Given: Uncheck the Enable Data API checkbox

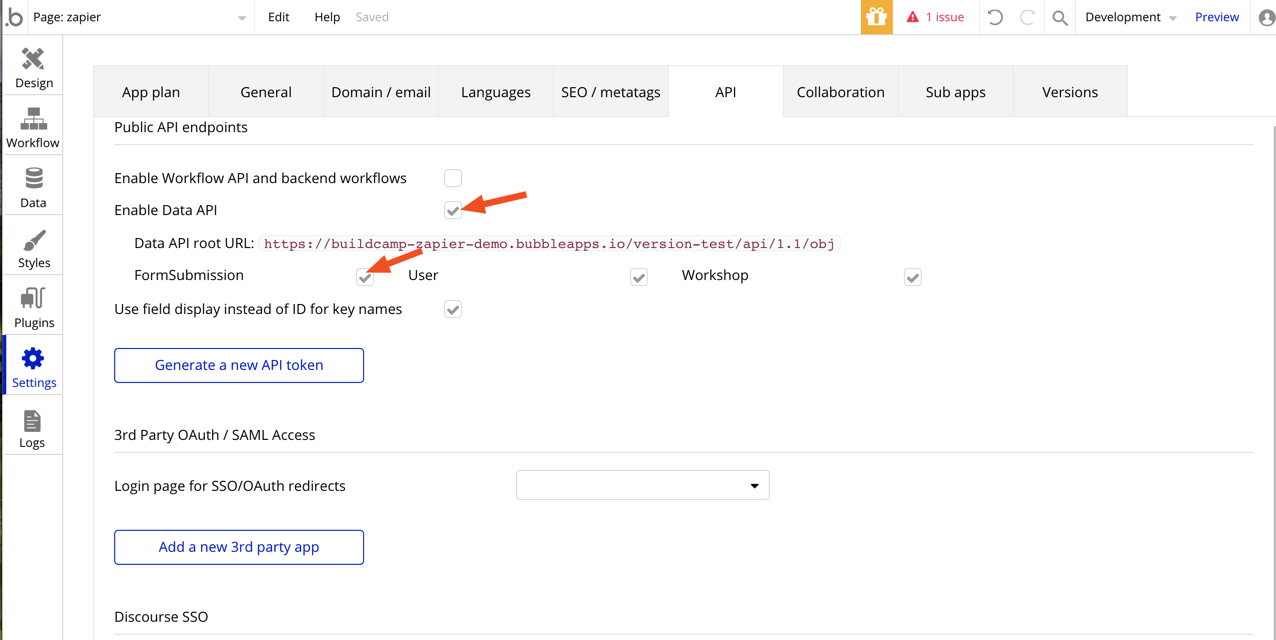Looking at the screenshot, I should pyautogui.click(x=452, y=210).
